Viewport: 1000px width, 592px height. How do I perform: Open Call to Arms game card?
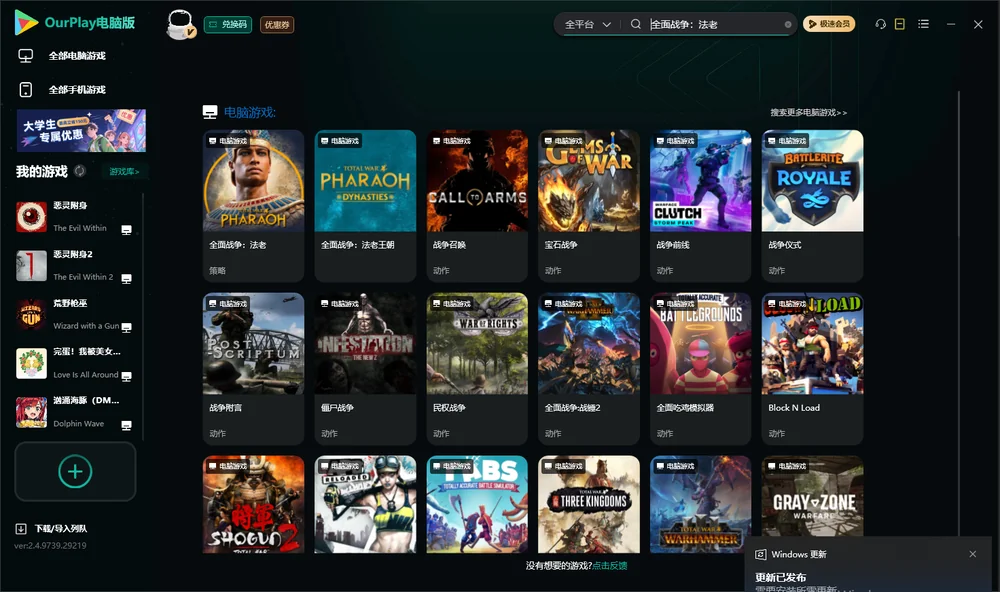click(x=477, y=205)
